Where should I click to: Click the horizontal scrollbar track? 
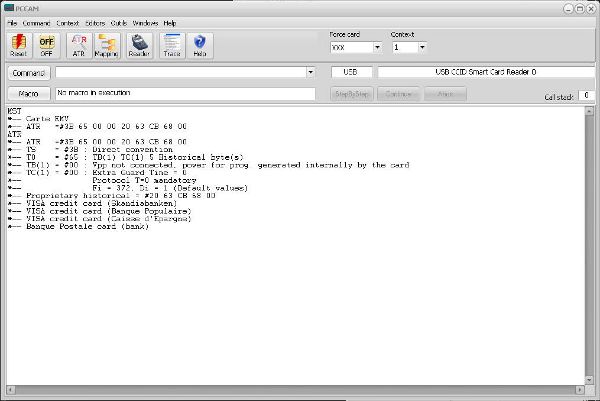coord(295,390)
